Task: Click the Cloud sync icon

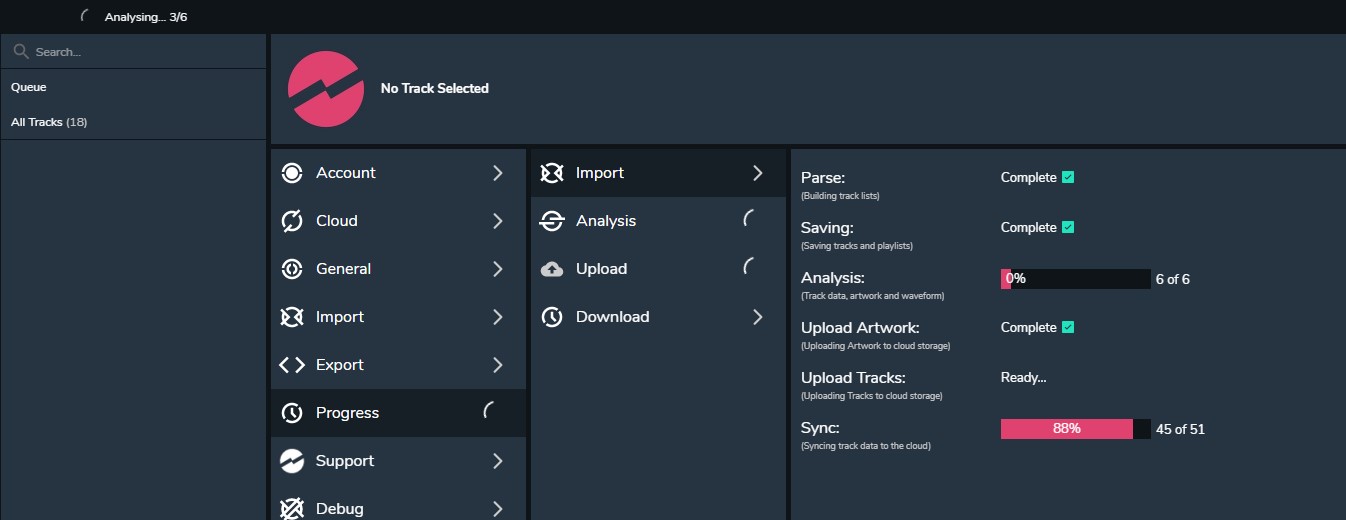Action: [x=292, y=221]
